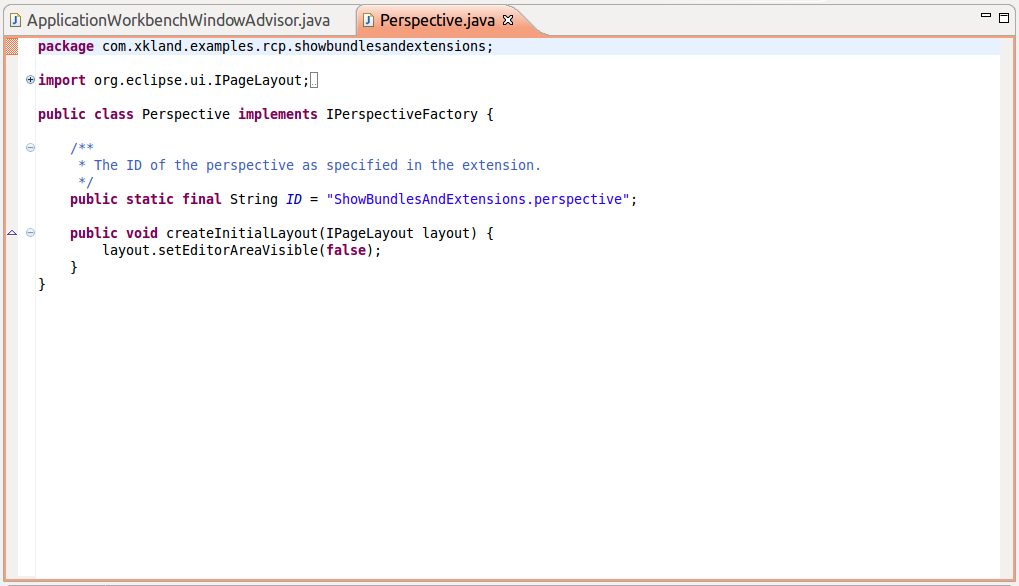Click 'setEditorAreaVisible' method call

pos(238,250)
